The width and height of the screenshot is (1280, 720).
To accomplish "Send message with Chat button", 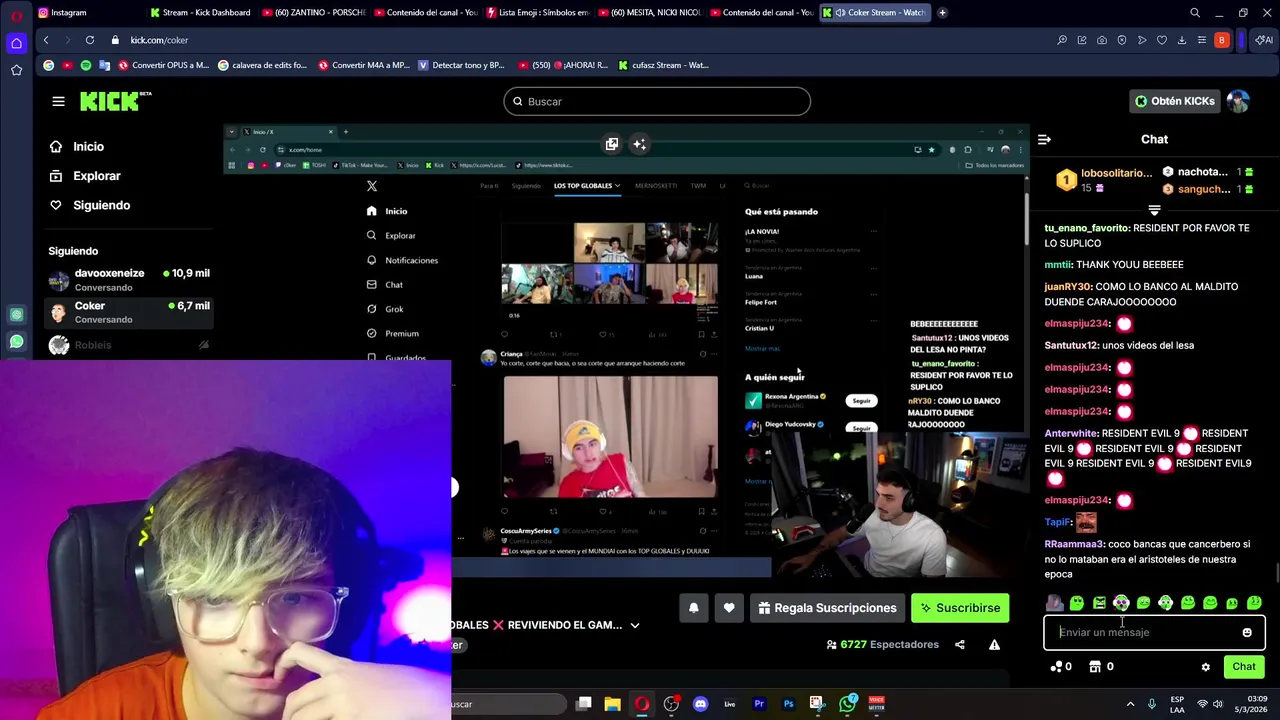I will (x=1244, y=667).
